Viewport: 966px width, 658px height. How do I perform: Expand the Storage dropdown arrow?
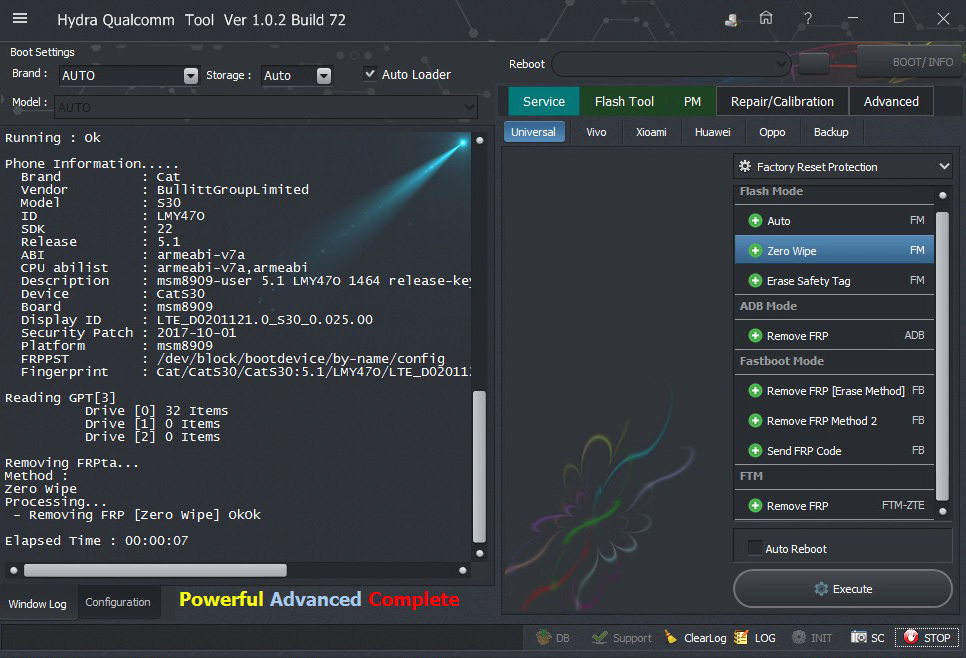point(324,75)
